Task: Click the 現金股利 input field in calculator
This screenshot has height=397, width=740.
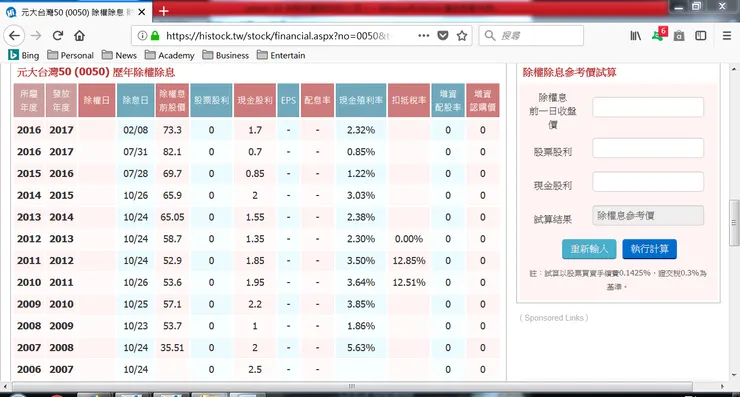Action: click(648, 182)
